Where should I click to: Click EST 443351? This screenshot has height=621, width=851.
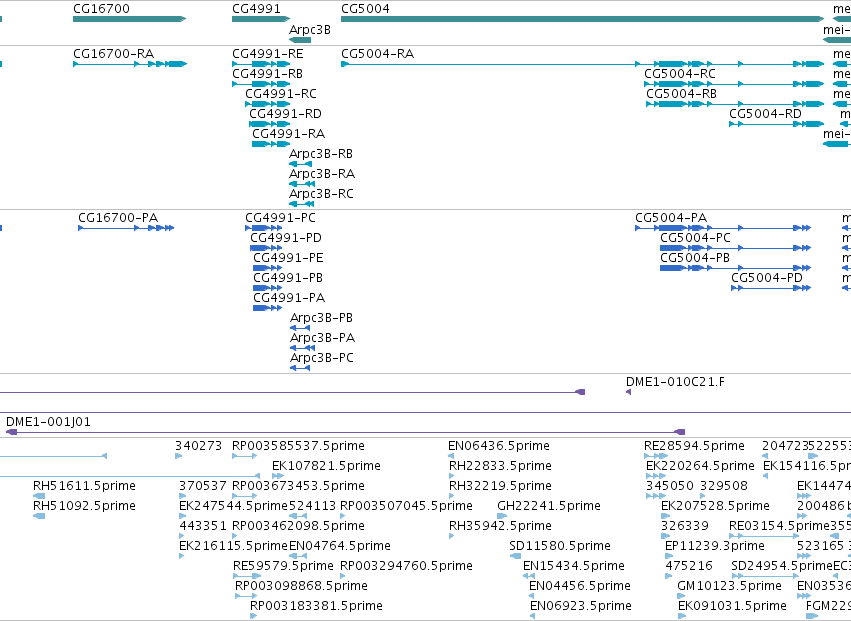(182, 536)
